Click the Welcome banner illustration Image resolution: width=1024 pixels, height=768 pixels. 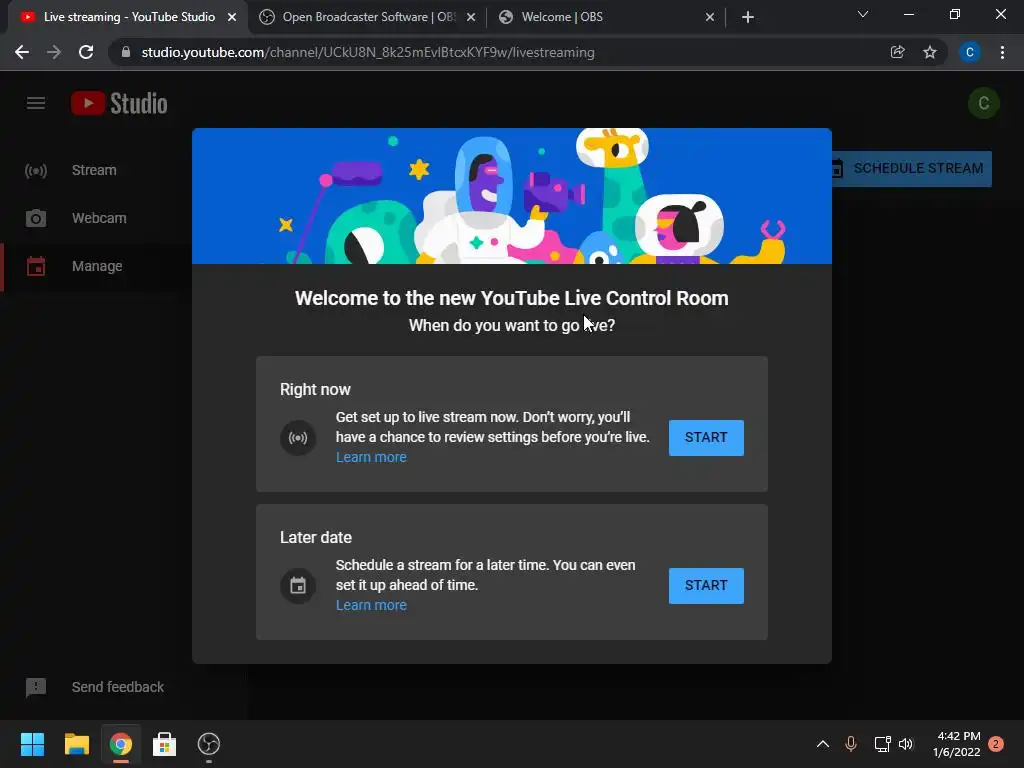point(512,196)
